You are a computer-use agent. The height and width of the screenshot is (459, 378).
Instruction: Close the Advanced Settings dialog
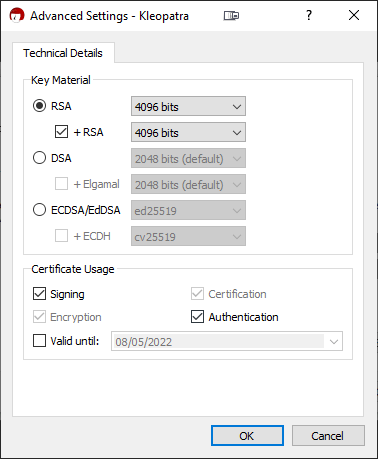(354, 15)
